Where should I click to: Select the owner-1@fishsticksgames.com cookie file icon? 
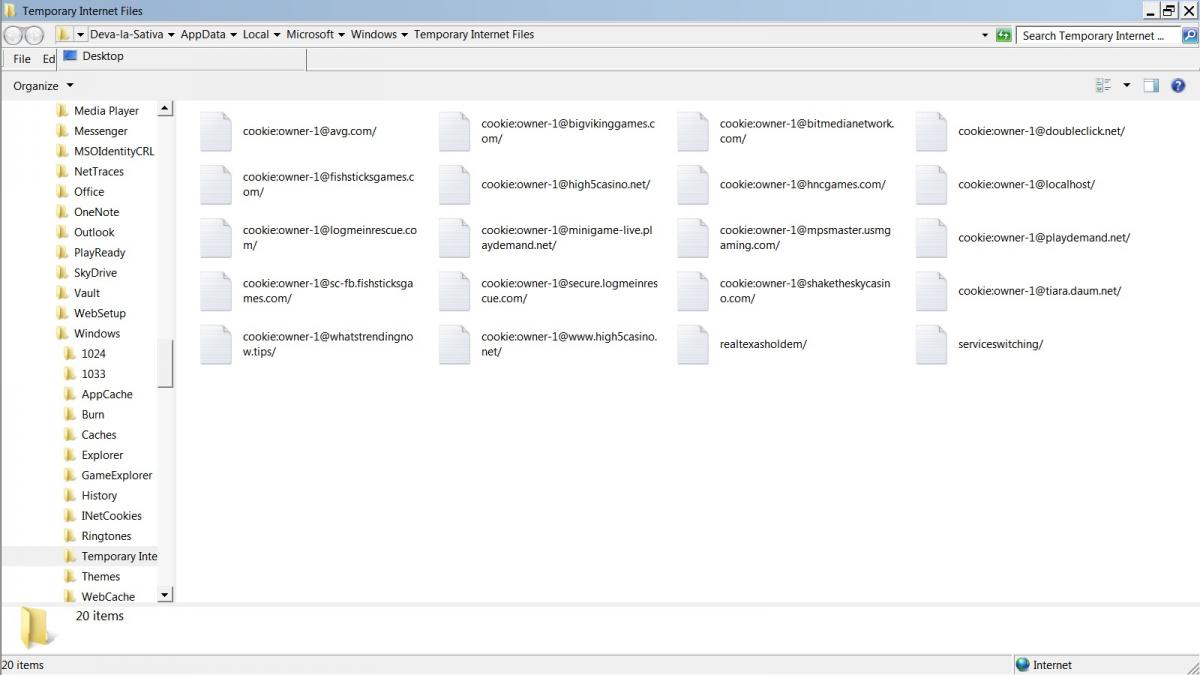(x=216, y=184)
